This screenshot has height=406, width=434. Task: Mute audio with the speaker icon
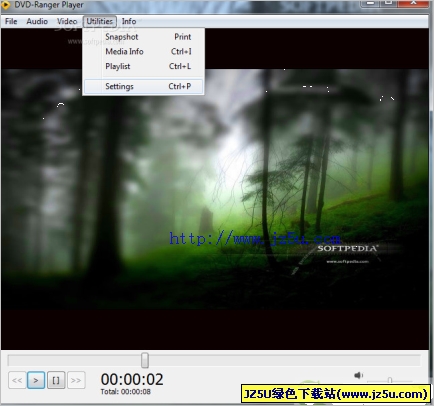[x=358, y=376]
